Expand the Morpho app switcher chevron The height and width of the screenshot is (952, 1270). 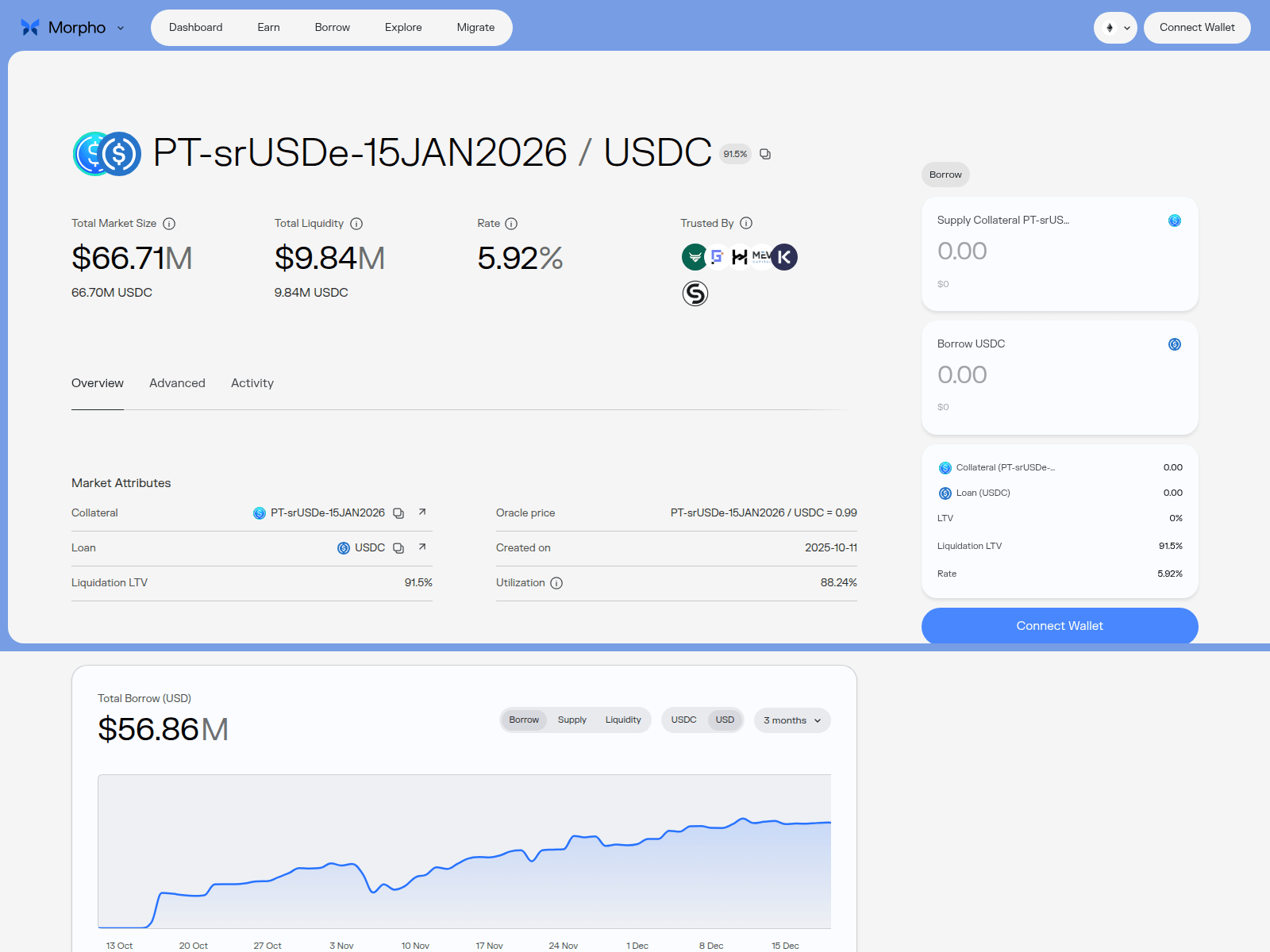coord(121,28)
